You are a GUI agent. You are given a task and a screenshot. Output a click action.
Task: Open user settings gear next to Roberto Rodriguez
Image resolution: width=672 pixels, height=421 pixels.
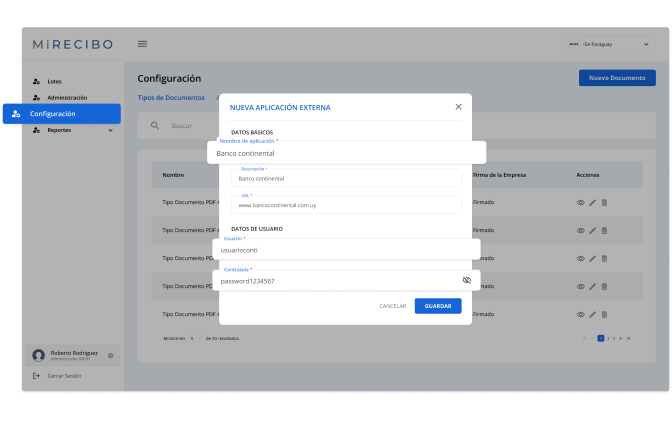(111, 354)
